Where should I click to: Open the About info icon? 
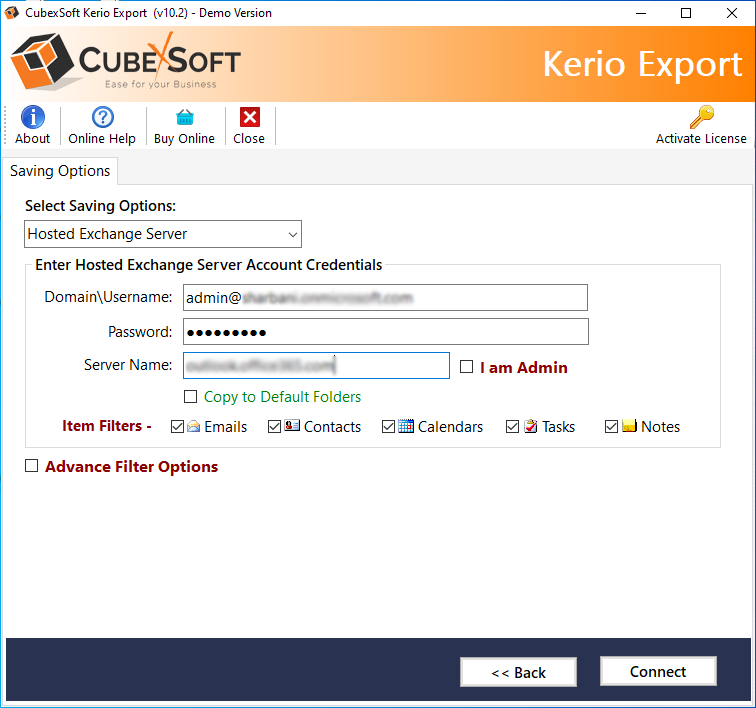(x=33, y=117)
